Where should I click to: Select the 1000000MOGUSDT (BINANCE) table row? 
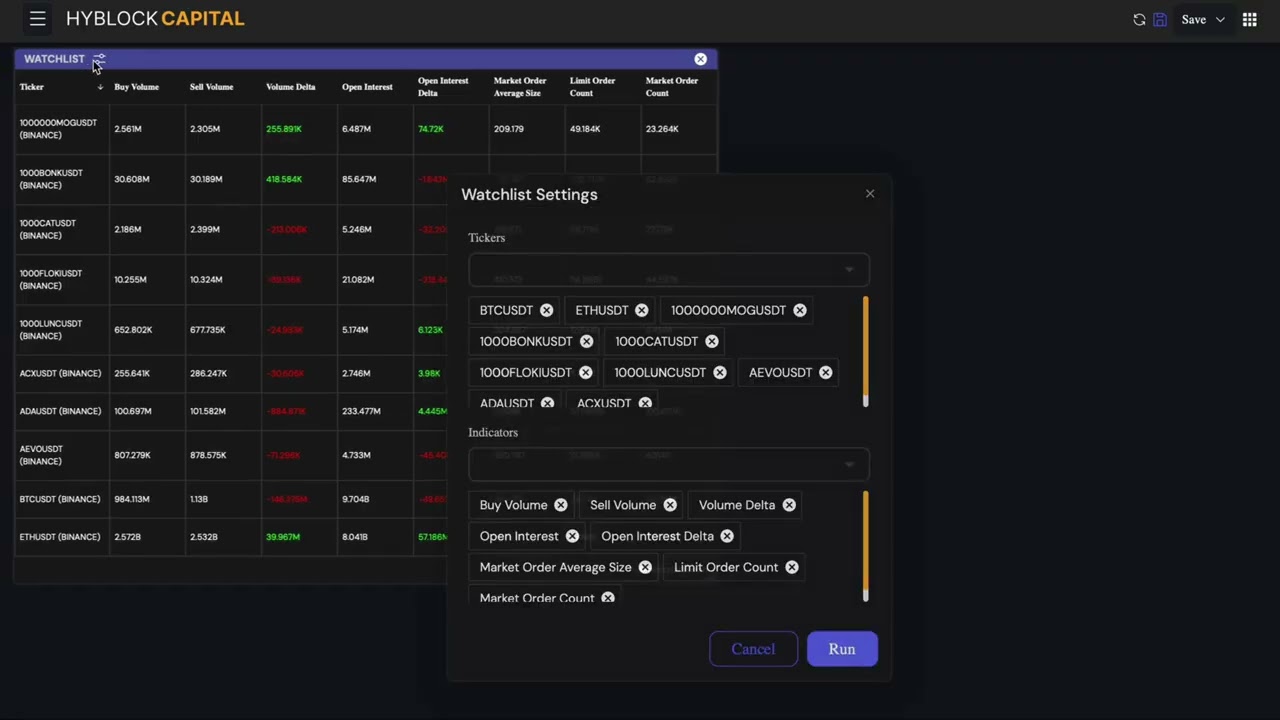[x=365, y=129]
